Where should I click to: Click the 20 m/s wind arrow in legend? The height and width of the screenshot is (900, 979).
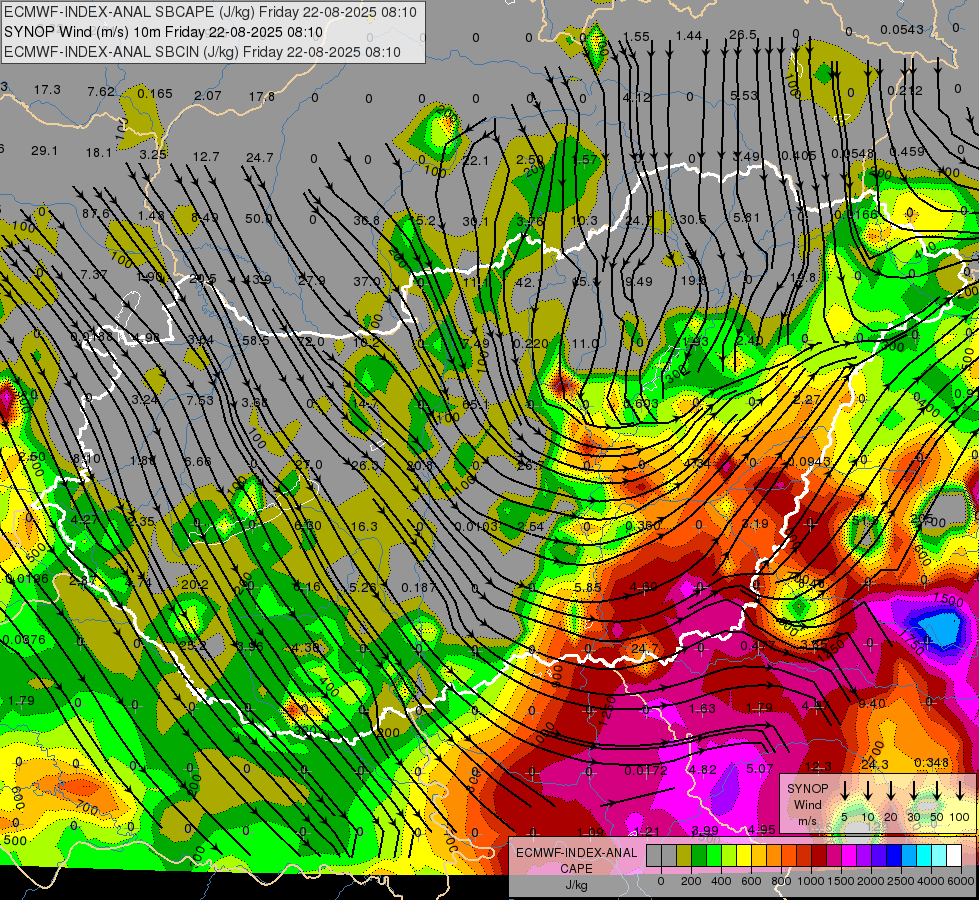pyautogui.click(x=890, y=790)
